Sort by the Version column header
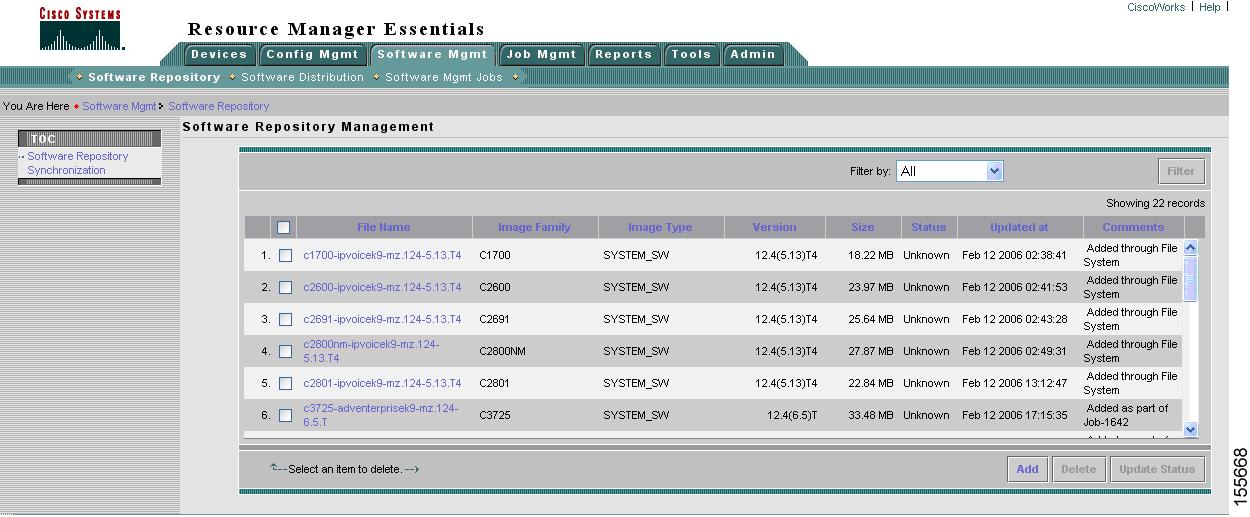 point(774,227)
